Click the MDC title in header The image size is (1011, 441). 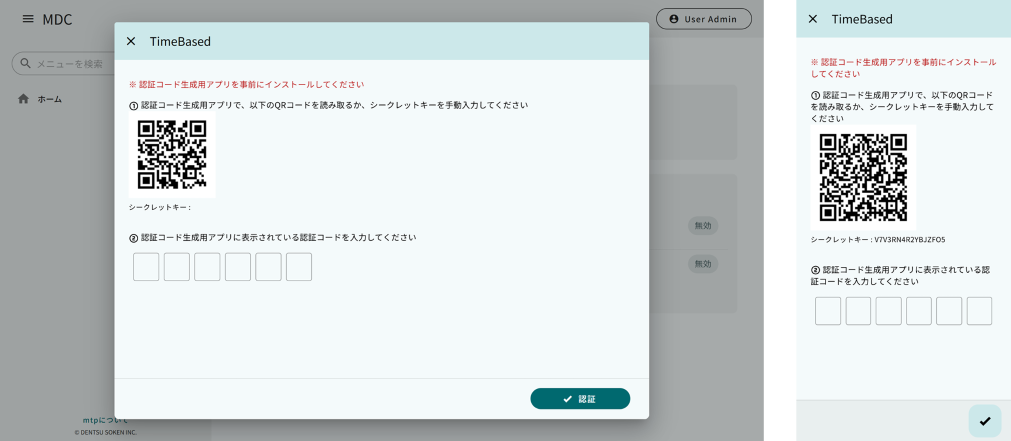pyautogui.click(x=57, y=19)
